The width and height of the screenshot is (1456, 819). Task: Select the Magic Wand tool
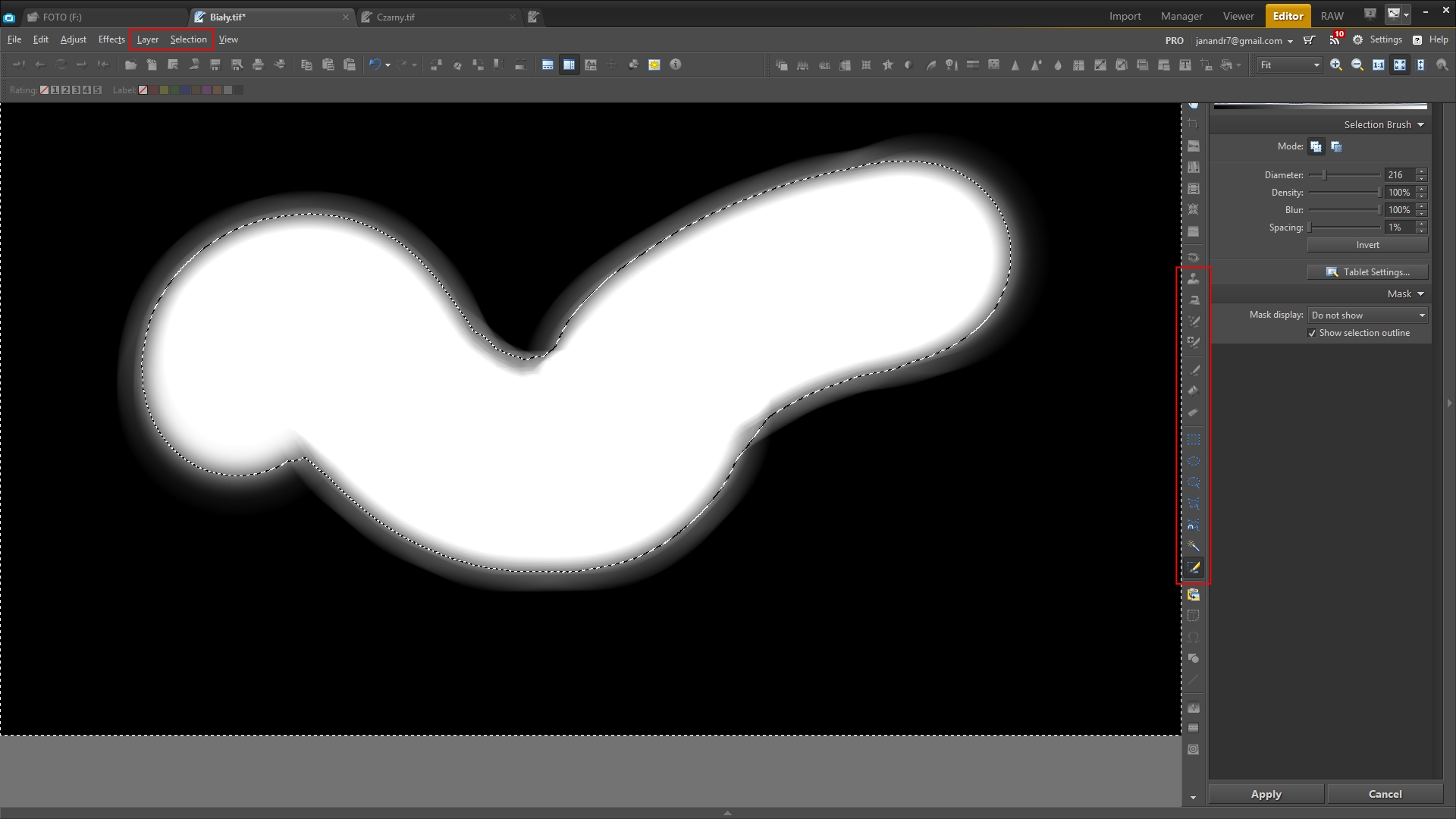pyautogui.click(x=1194, y=546)
